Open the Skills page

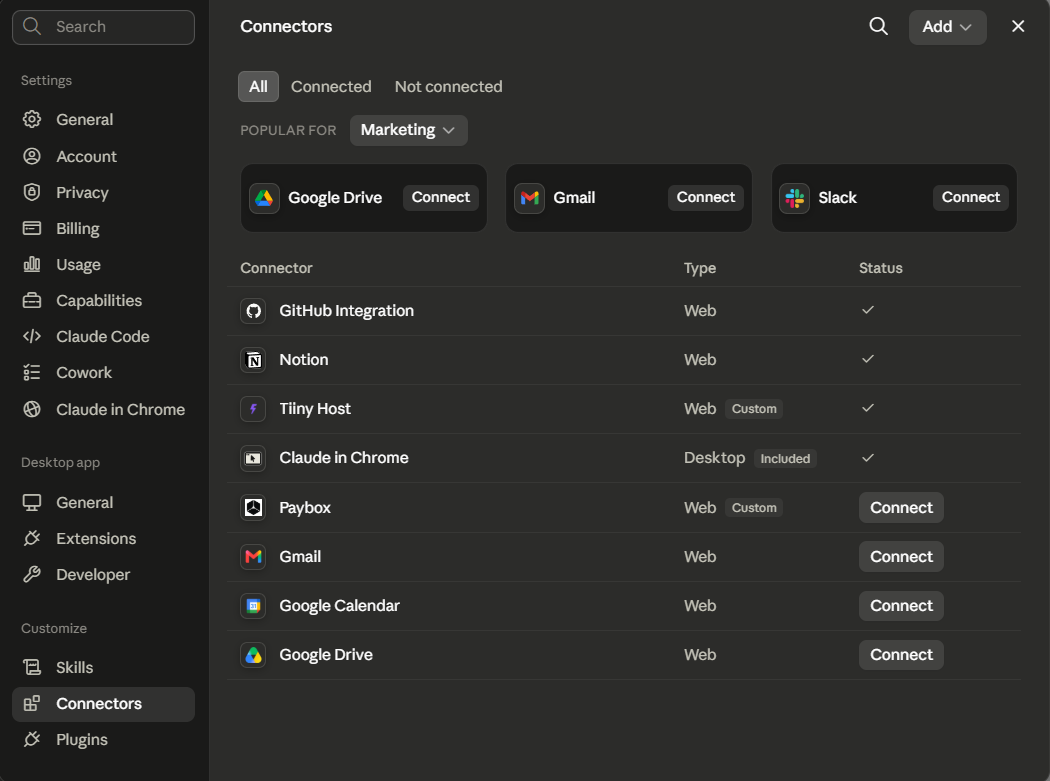click(x=103, y=668)
